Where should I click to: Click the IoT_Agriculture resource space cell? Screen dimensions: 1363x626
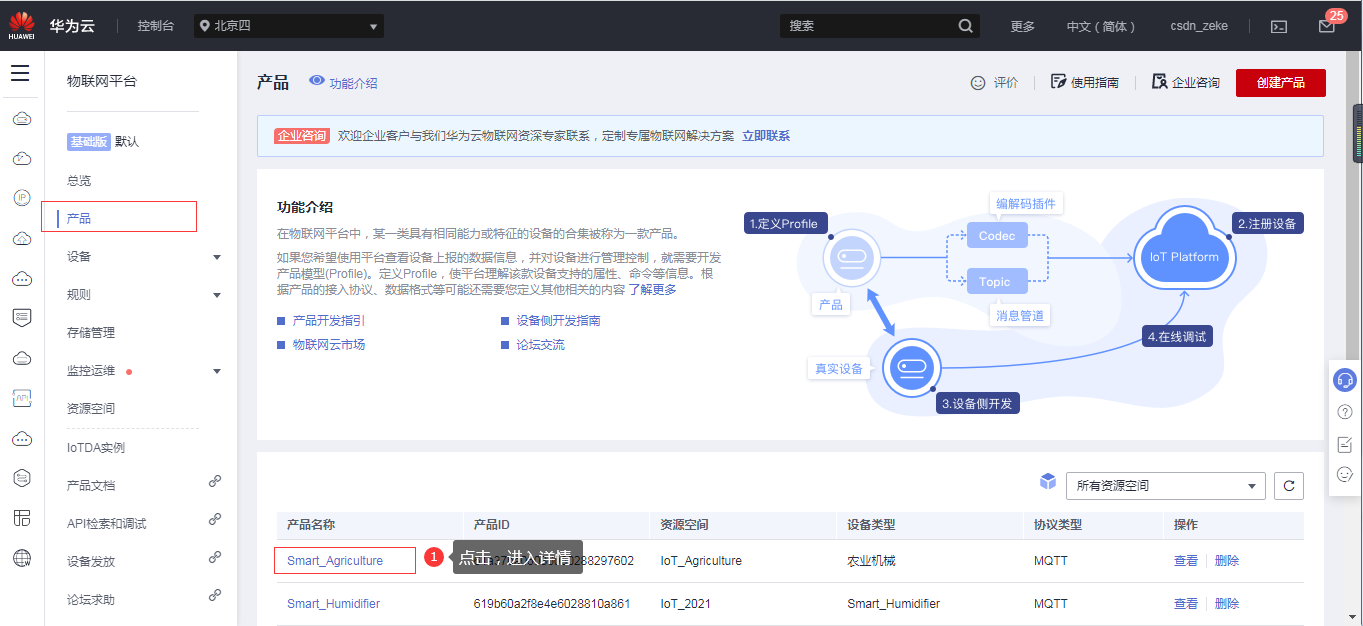point(701,561)
